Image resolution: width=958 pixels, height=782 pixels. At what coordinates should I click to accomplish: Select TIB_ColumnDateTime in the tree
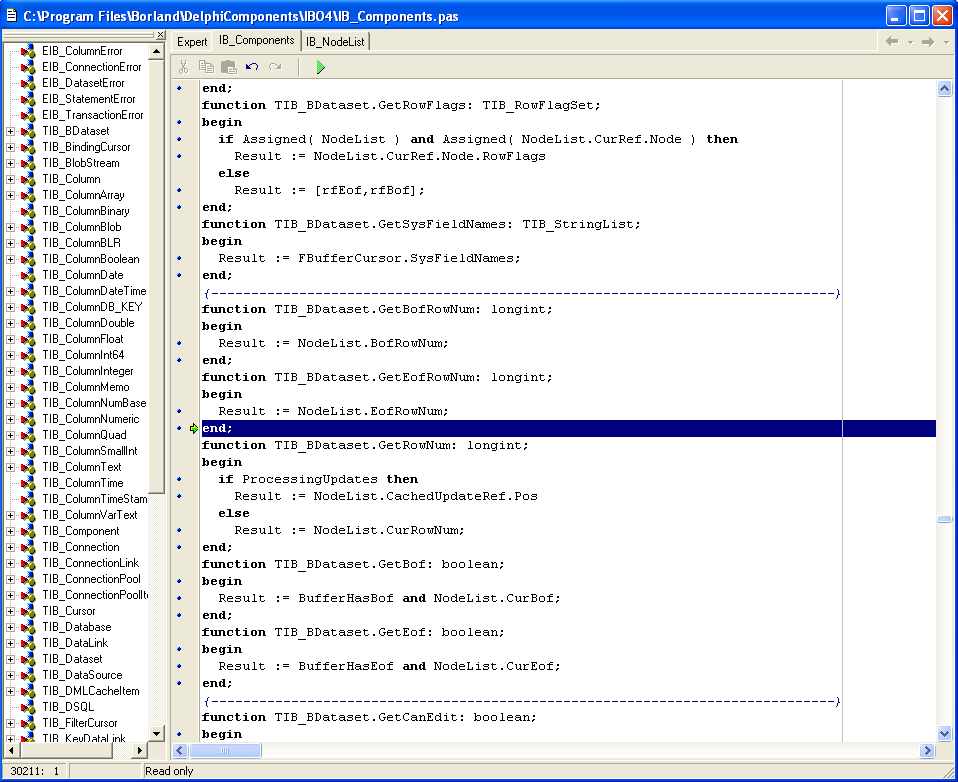point(94,291)
